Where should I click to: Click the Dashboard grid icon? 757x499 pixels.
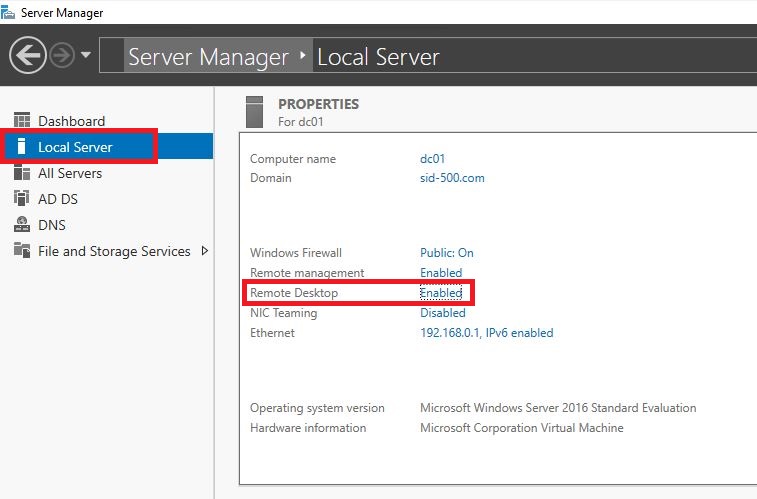(22, 121)
